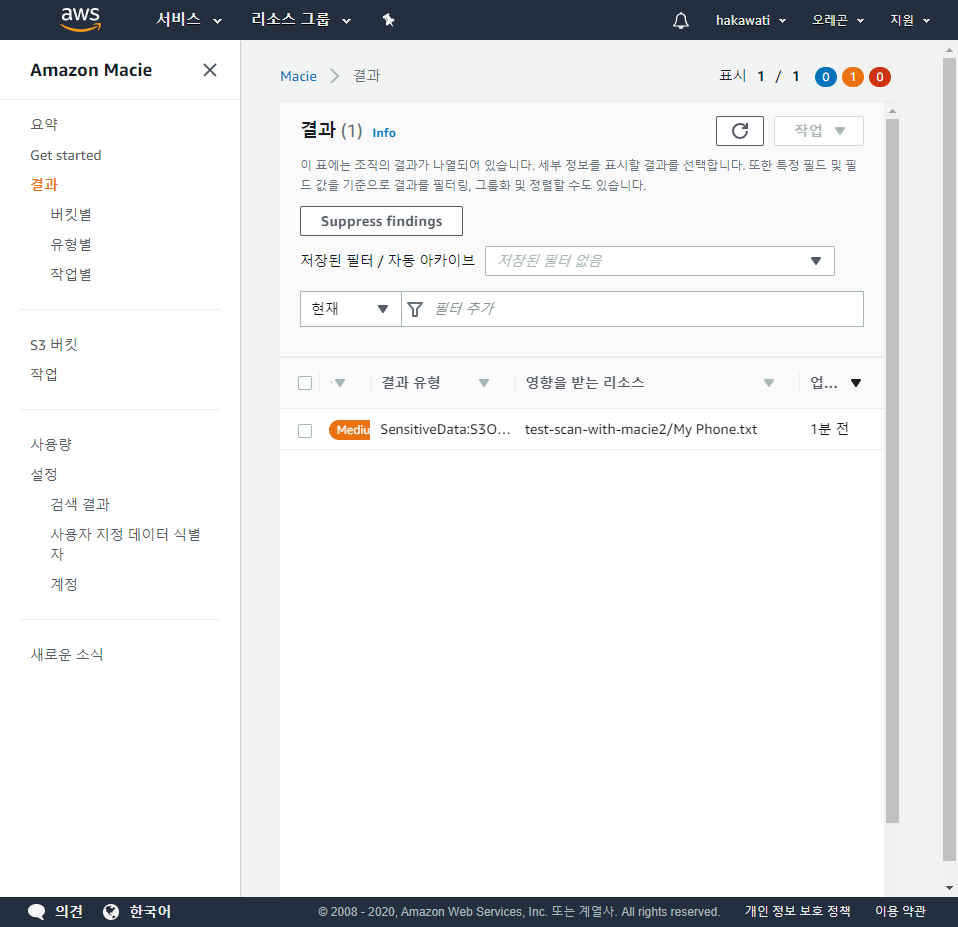This screenshot has height=927, width=958.
Task: Open the SensitiveData:S3O finding
Action: 445,430
